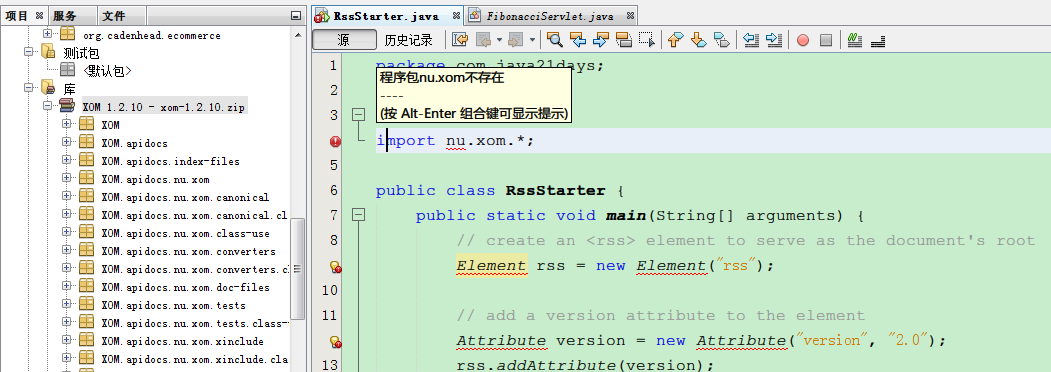This screenshot has height=372, width=1051.
Task: Click the navigate Back arrow icon
Action: [483, 40]
